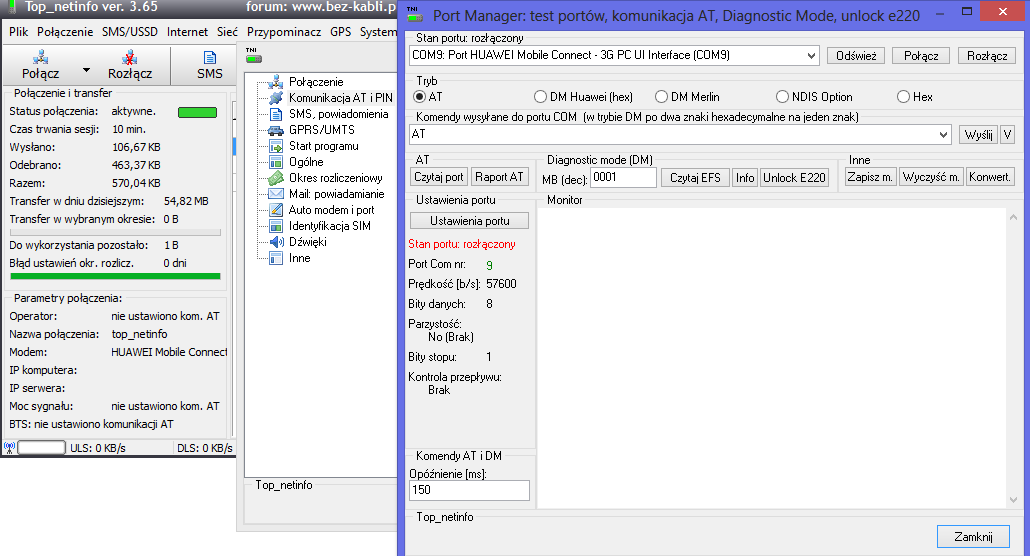Click the Rozłącz disconnect toolbar icon

[x=130, y=65]
